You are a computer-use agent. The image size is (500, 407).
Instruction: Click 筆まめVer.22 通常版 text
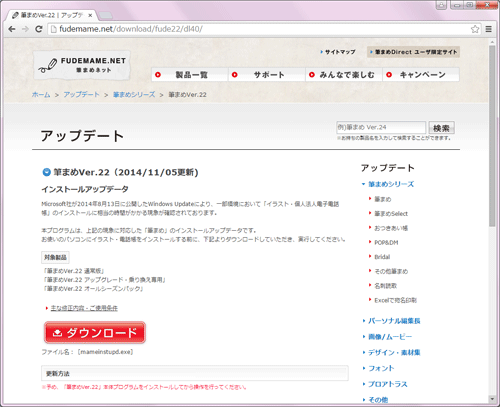[x=74, y=271]
